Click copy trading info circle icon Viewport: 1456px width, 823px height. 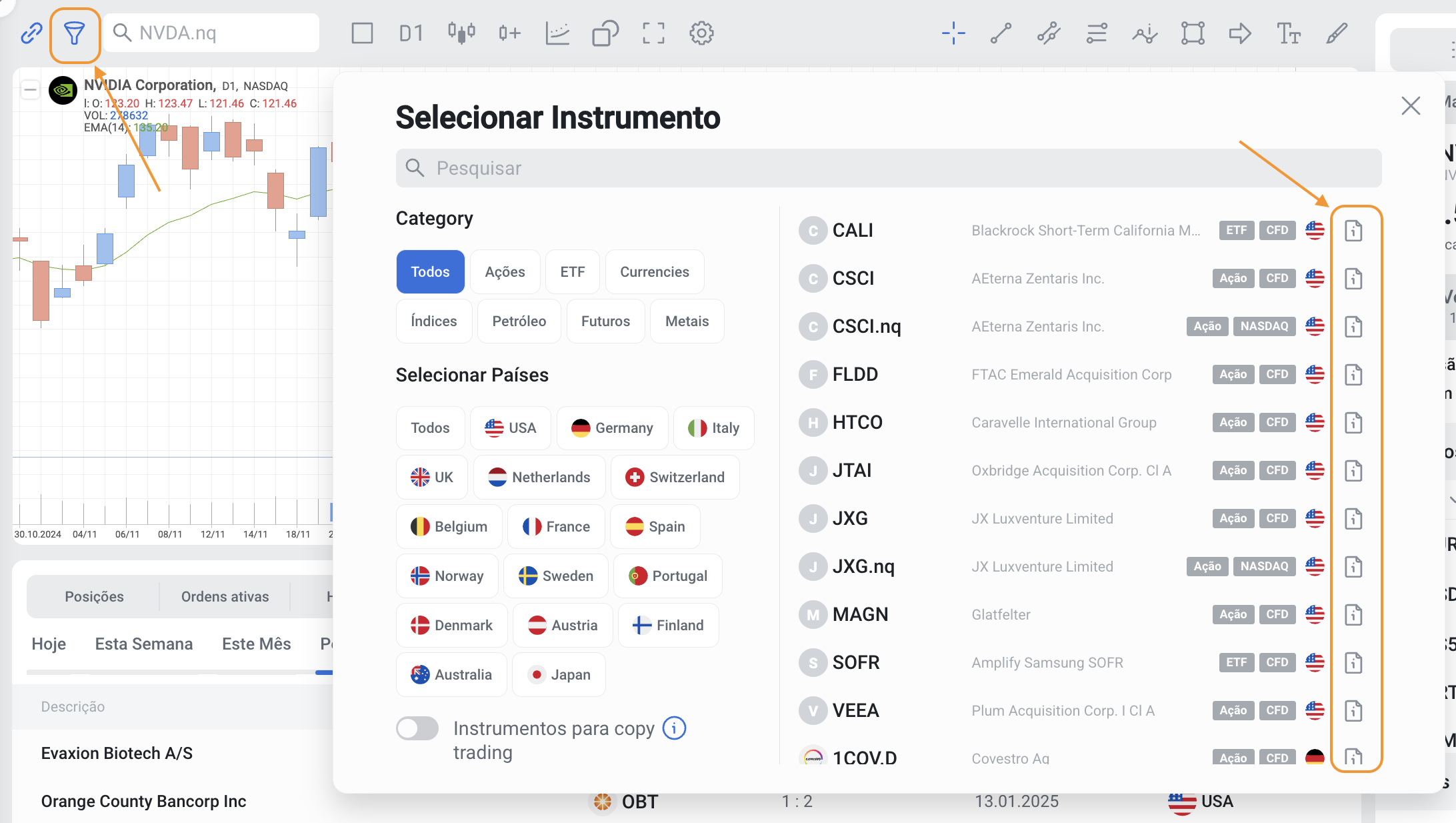[x=674, y=728]
